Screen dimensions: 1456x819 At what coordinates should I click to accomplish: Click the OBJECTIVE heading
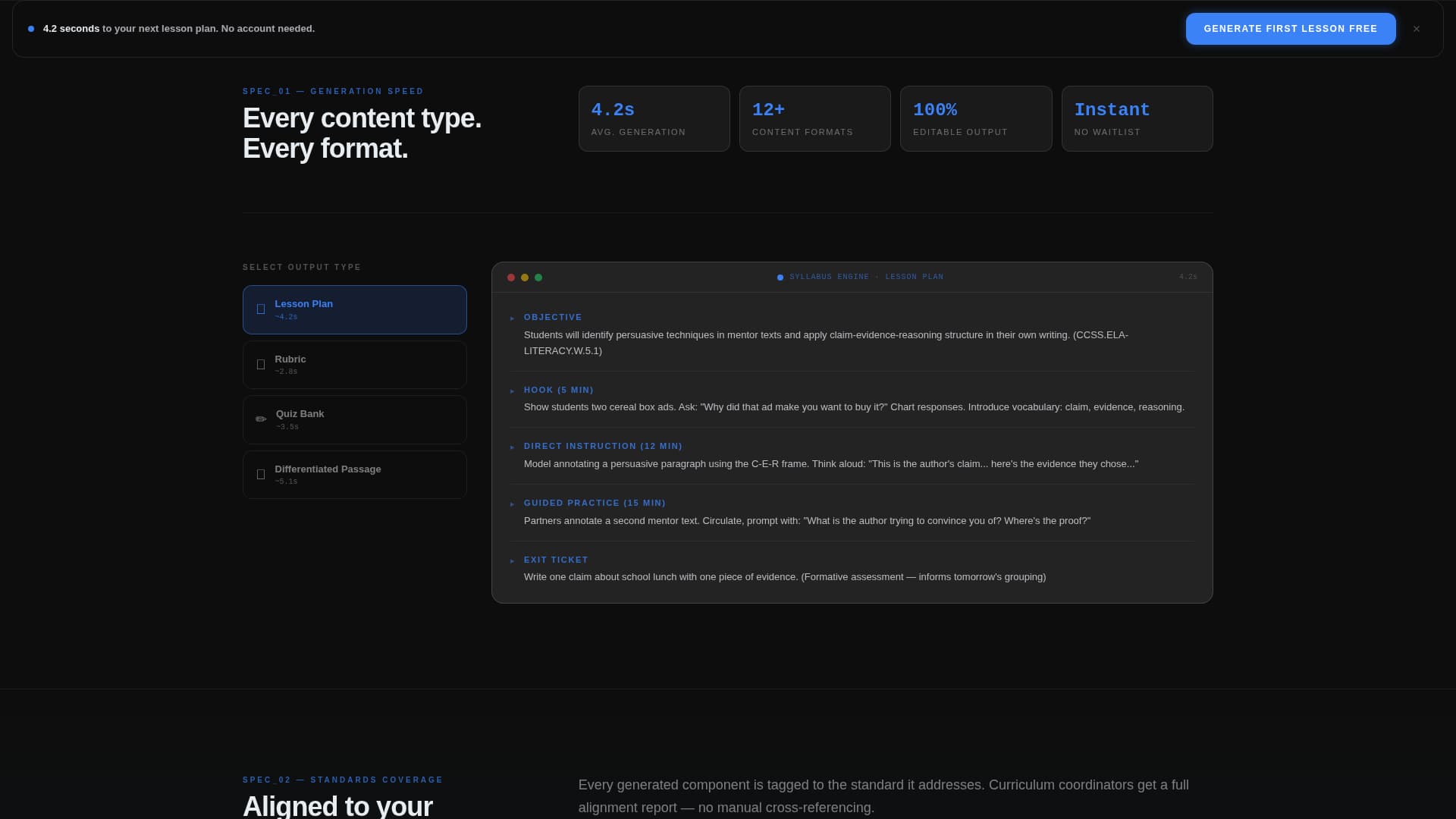(x=553, y=318)
